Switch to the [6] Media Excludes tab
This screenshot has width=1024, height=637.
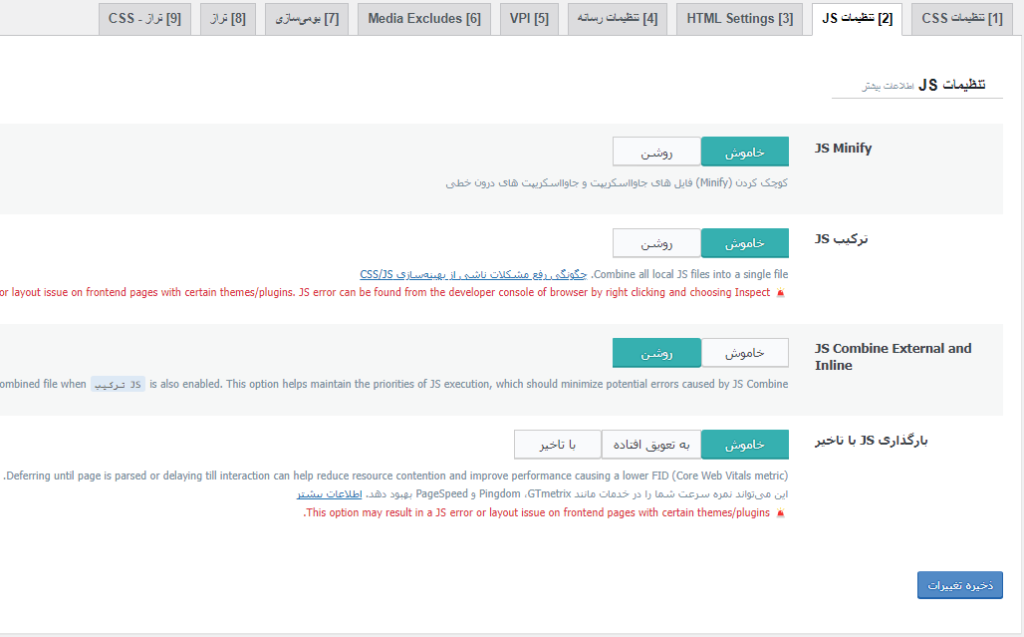click(424, 19)
